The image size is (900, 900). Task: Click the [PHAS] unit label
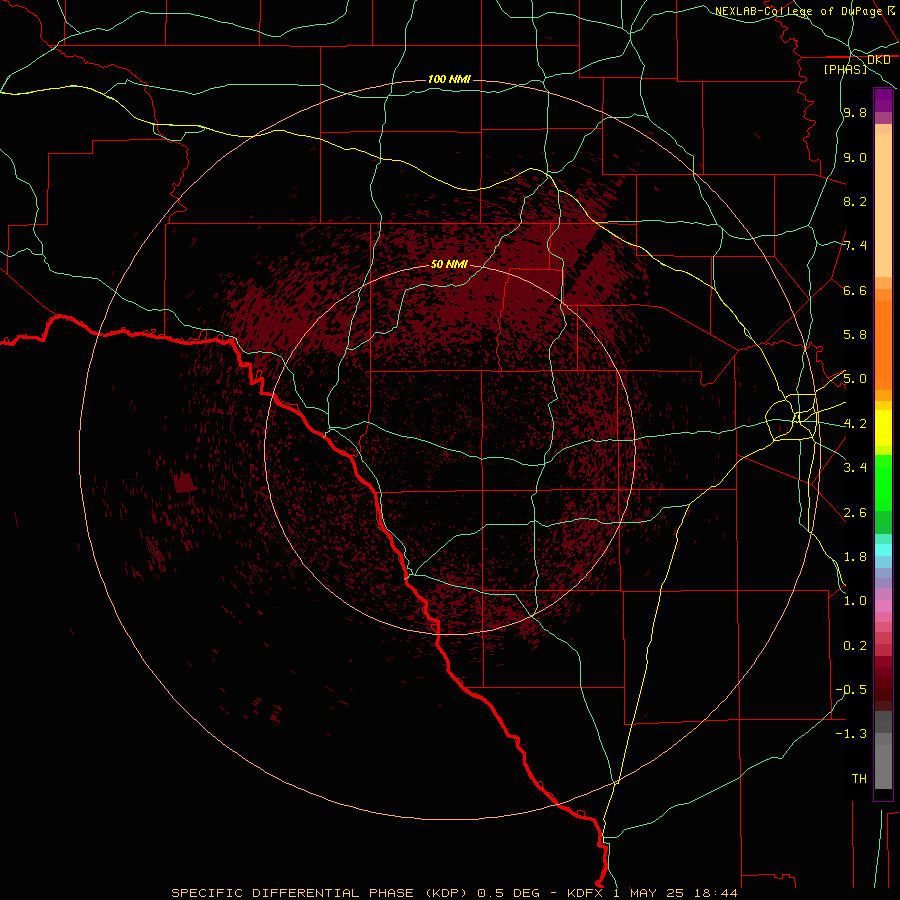[x=845, y=69]
